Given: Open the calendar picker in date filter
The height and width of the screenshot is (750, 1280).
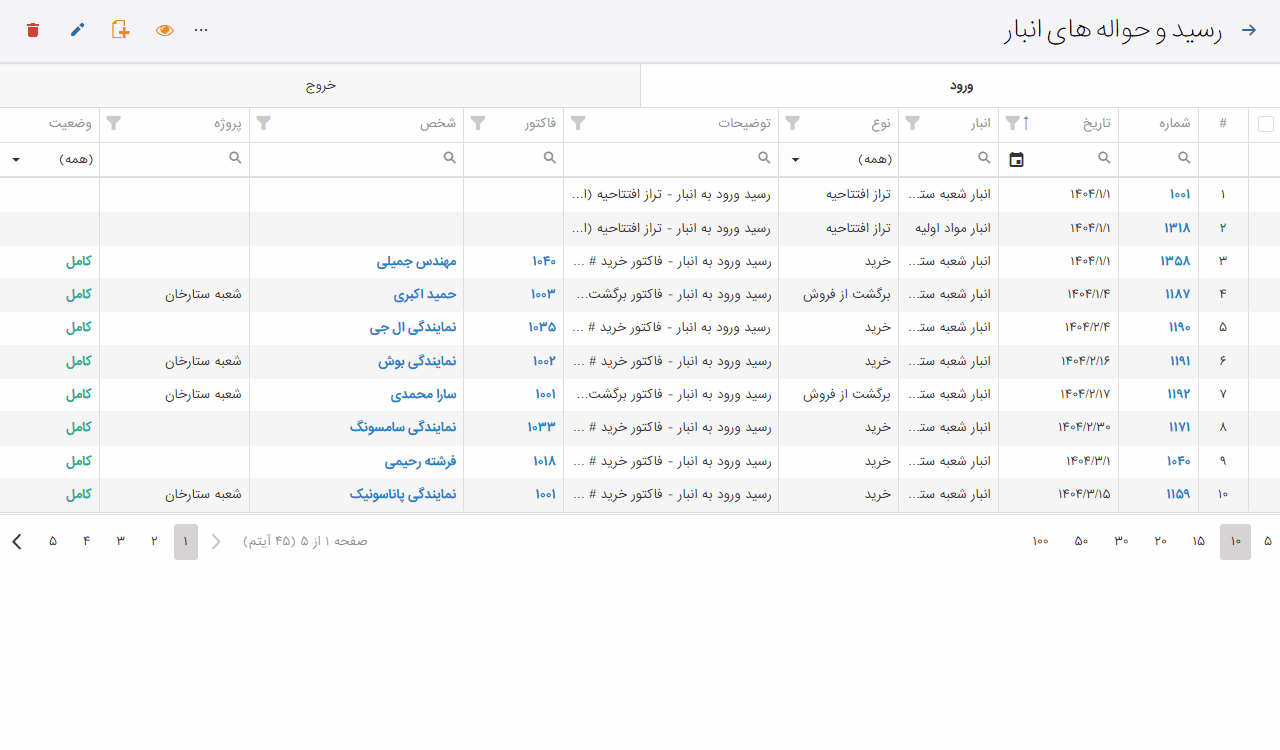Looking at the screenshot, I should (1016, 159).
